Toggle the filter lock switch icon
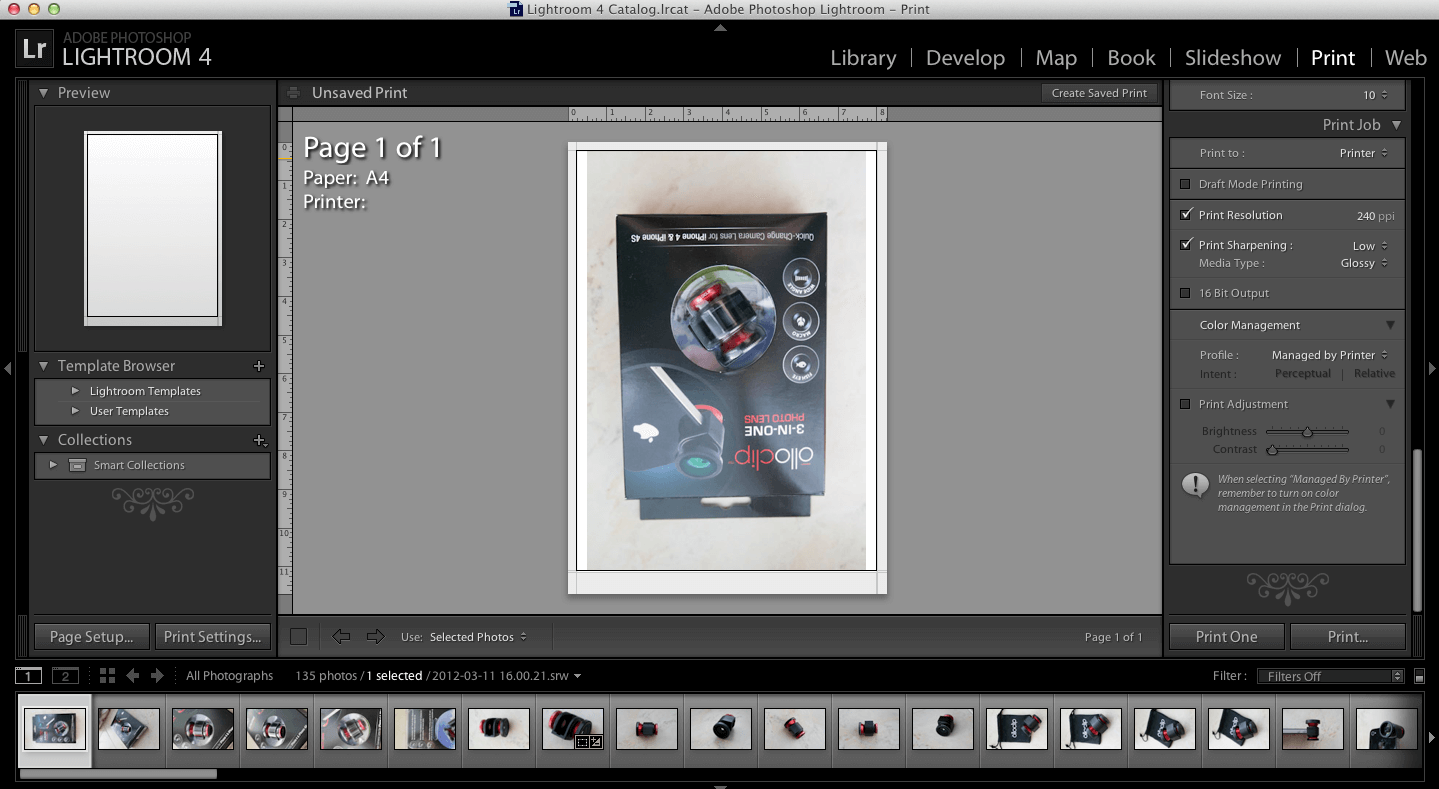 click(1418, 677)
